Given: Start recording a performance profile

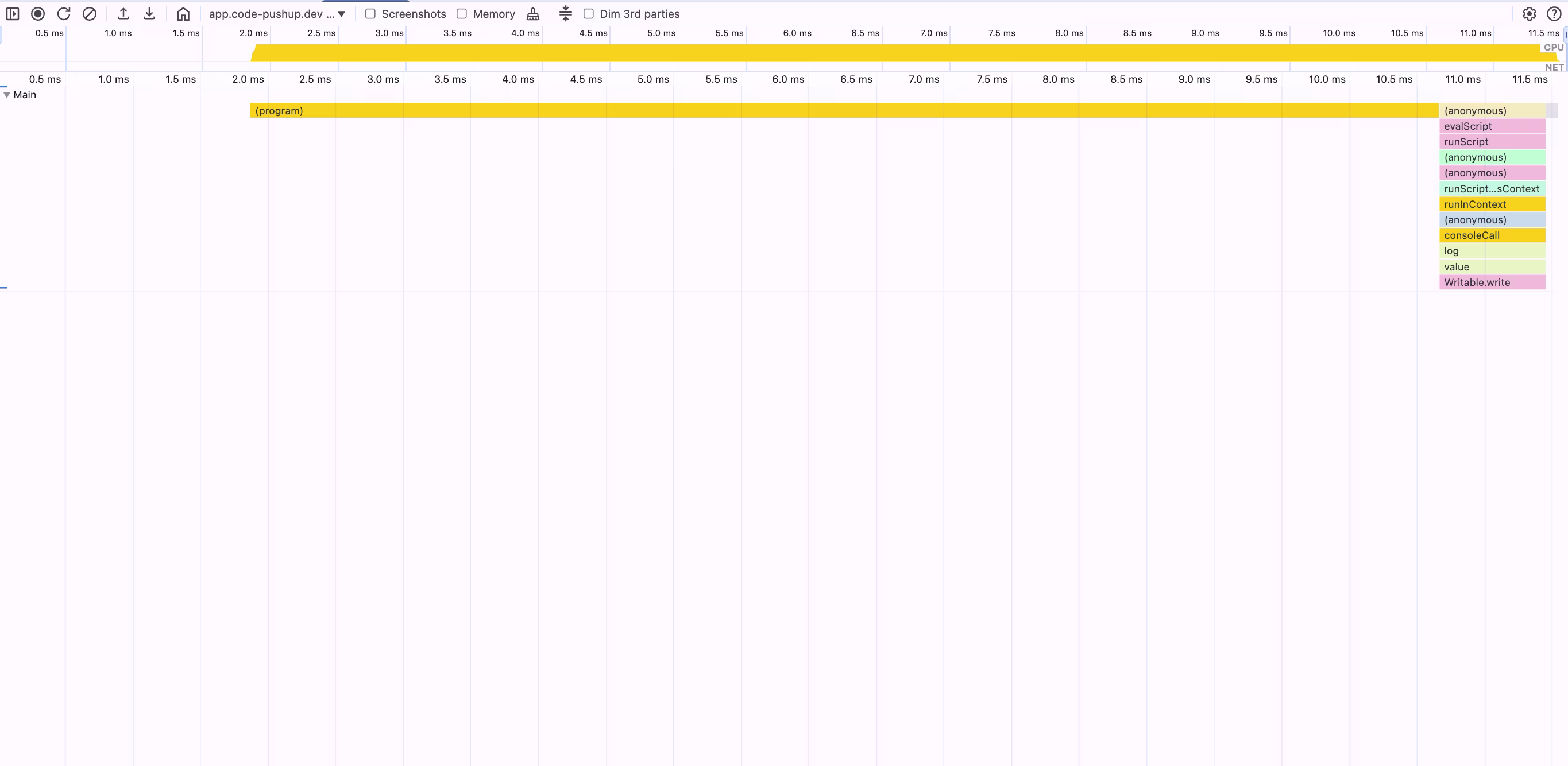Looking at the screenshot, I should [x=38, y=13].
